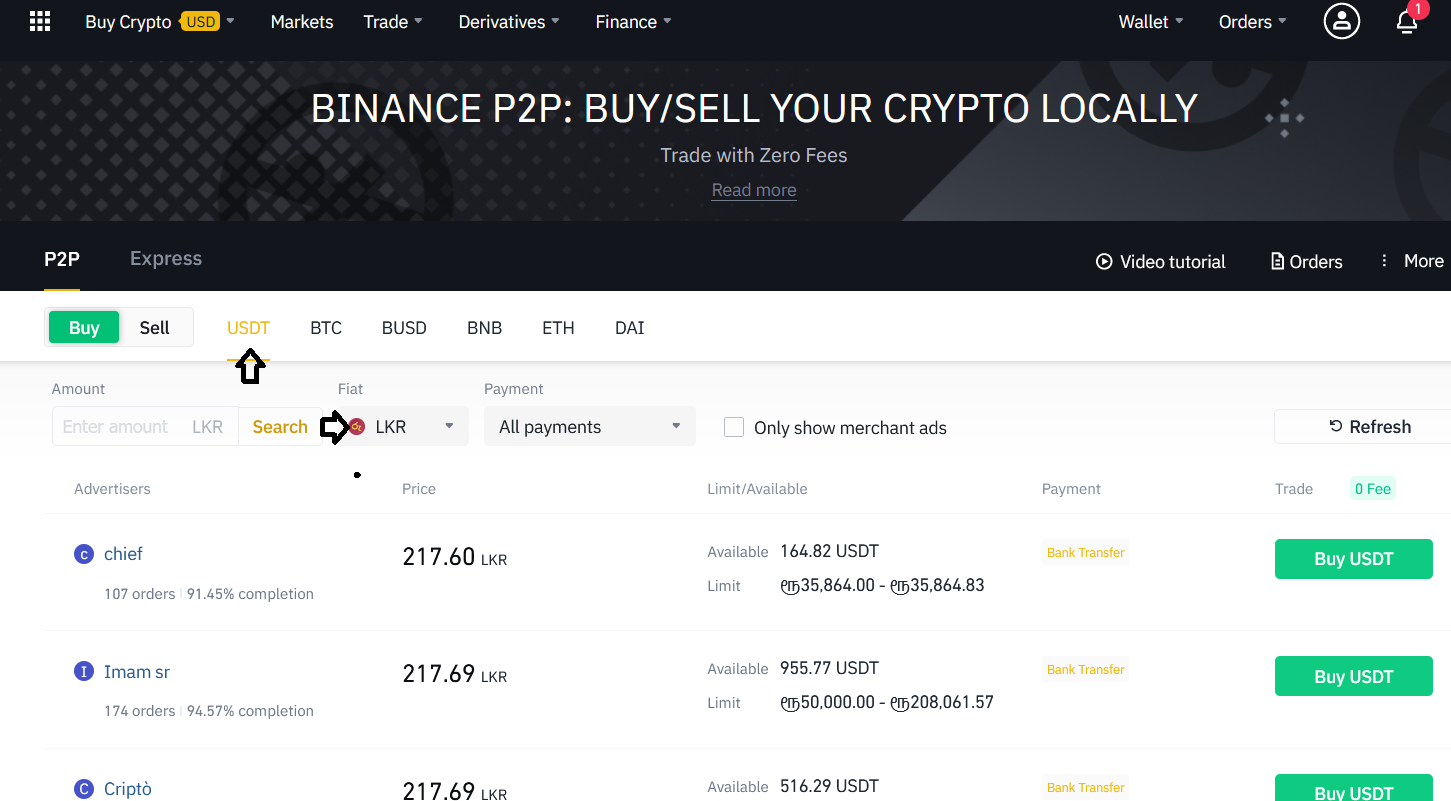Click the 0 Fee badge
This screenshot has height=801, width=1451.
click(1372, 489)
